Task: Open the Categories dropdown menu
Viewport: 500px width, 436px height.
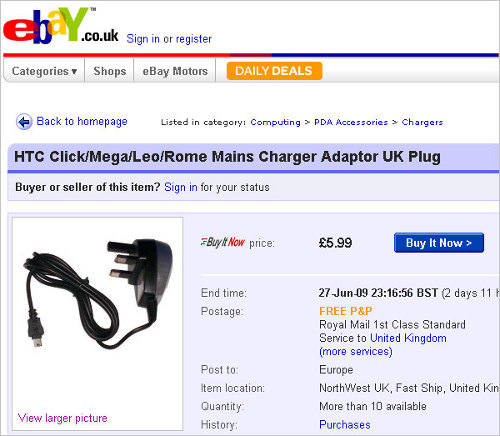Action: click(x=44, y=71)
